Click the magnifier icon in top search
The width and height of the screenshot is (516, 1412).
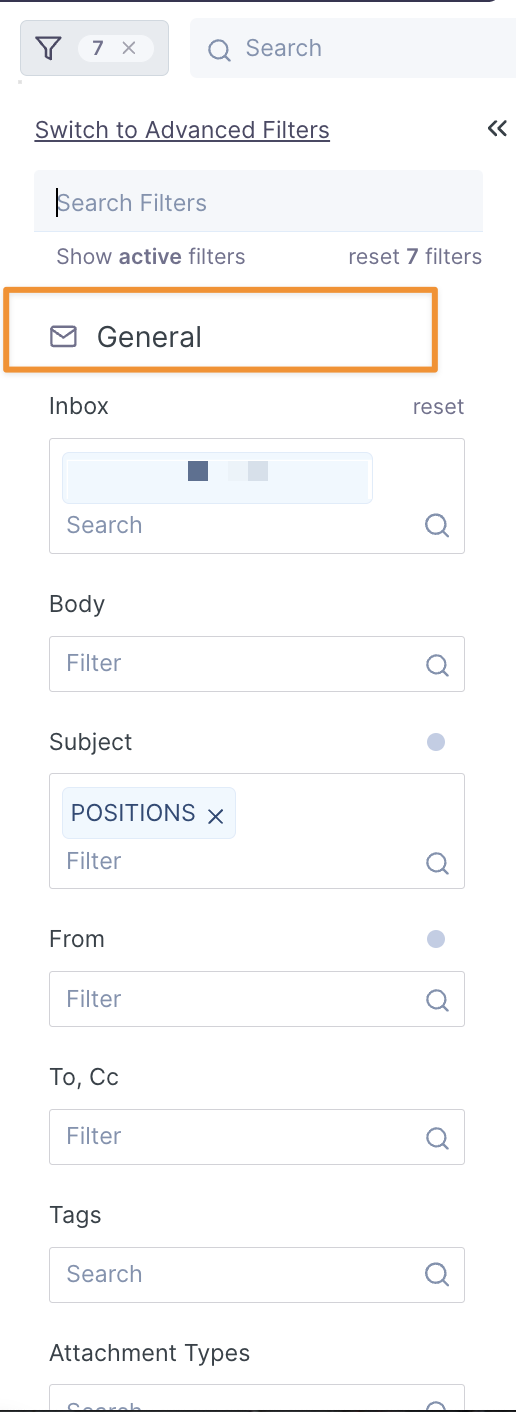(x=219, y=49)
